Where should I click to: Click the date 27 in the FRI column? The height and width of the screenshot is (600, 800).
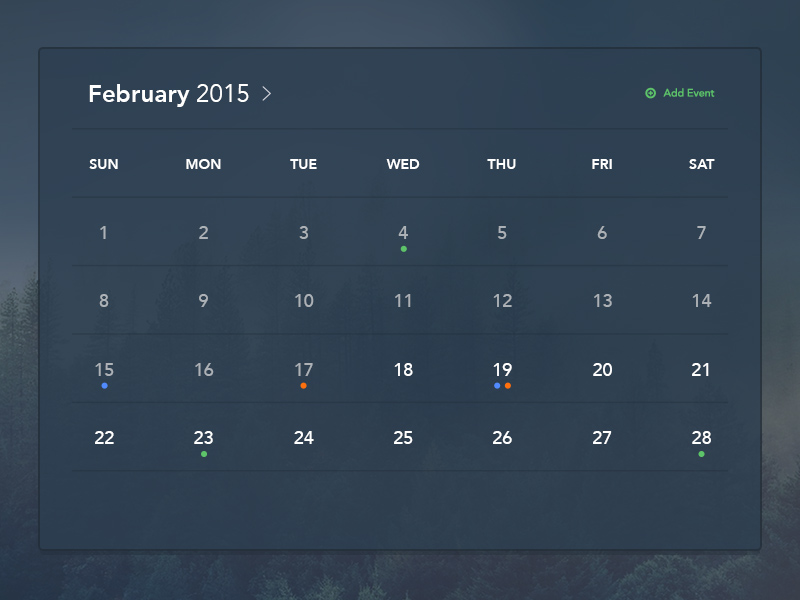click(602, 438)
